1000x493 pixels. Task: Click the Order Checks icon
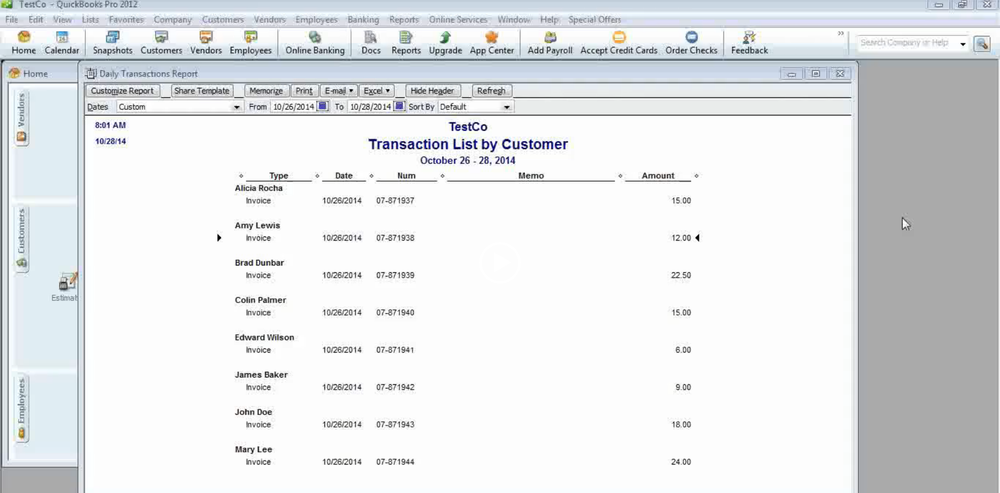tap(691, 43)
